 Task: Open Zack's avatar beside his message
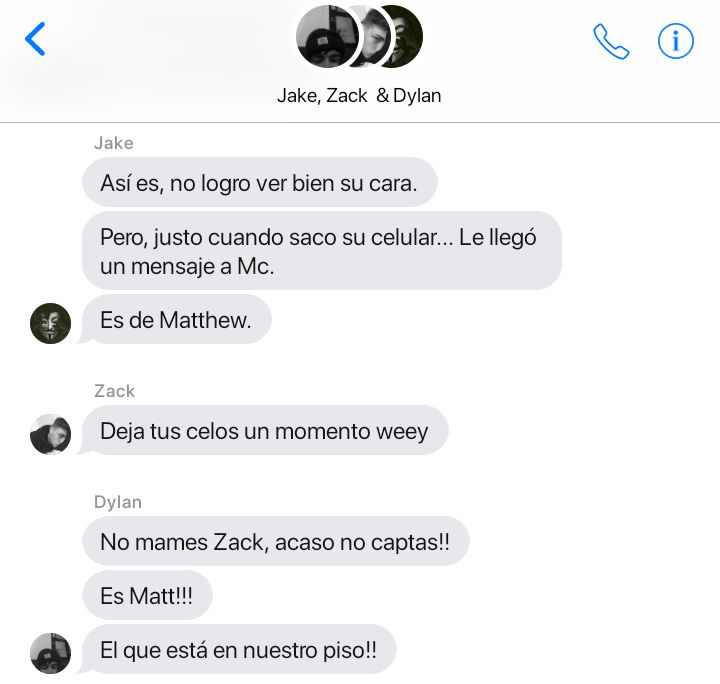(51, 434)
